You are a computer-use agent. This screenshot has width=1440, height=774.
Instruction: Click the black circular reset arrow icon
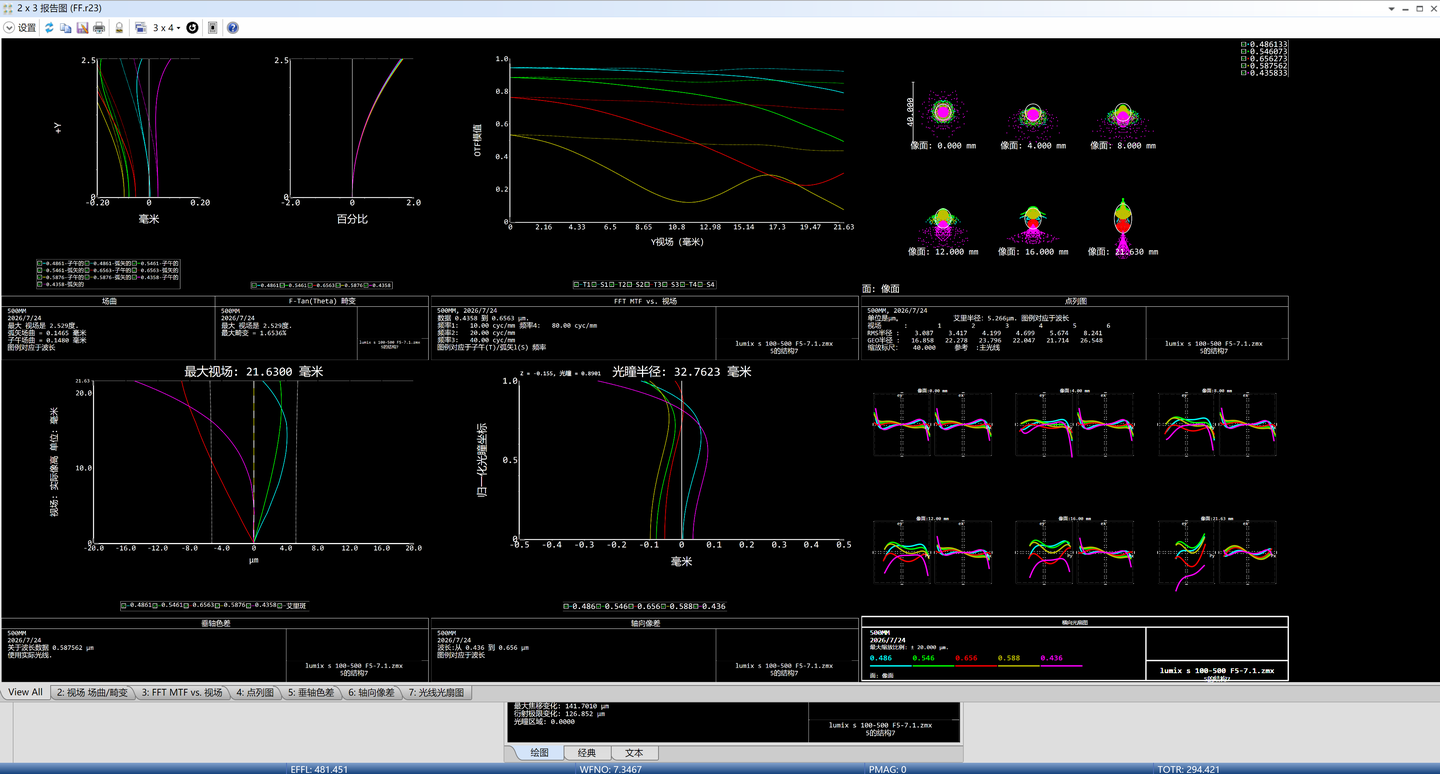pyautogui.click(x=192, y=28)
